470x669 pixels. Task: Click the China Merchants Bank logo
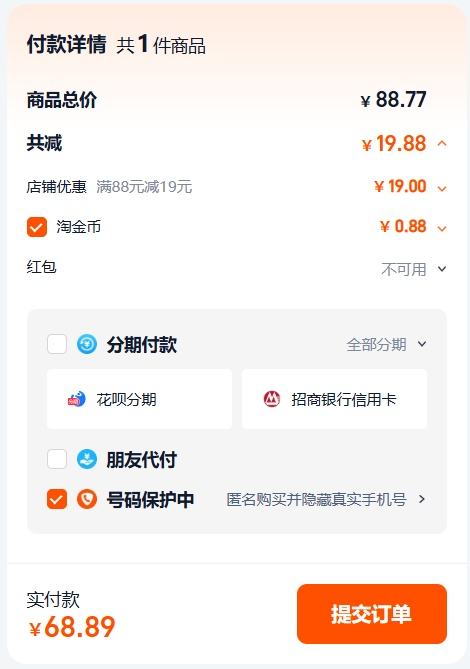point(272,399)
